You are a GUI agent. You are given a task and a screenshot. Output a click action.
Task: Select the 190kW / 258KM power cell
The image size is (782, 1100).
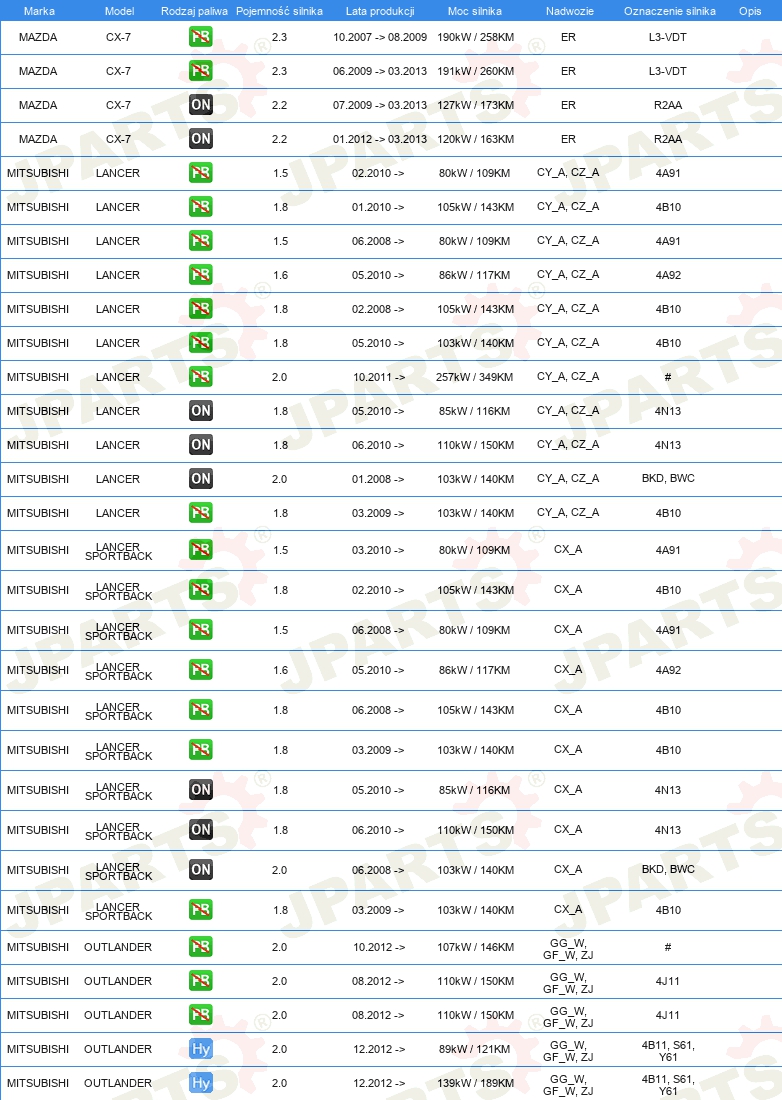tap(476, 37)
